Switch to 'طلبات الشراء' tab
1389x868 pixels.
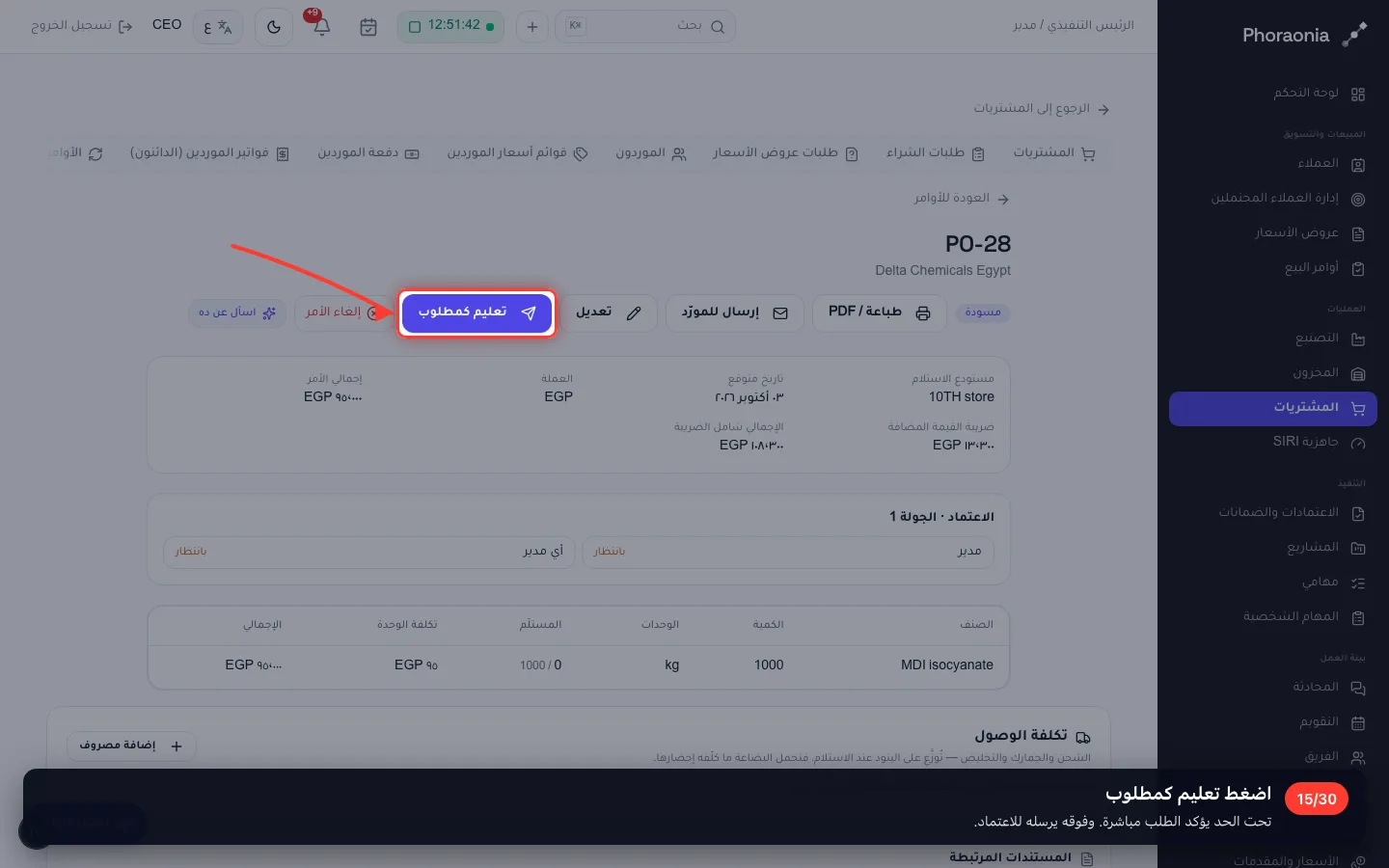coord(936,152)
